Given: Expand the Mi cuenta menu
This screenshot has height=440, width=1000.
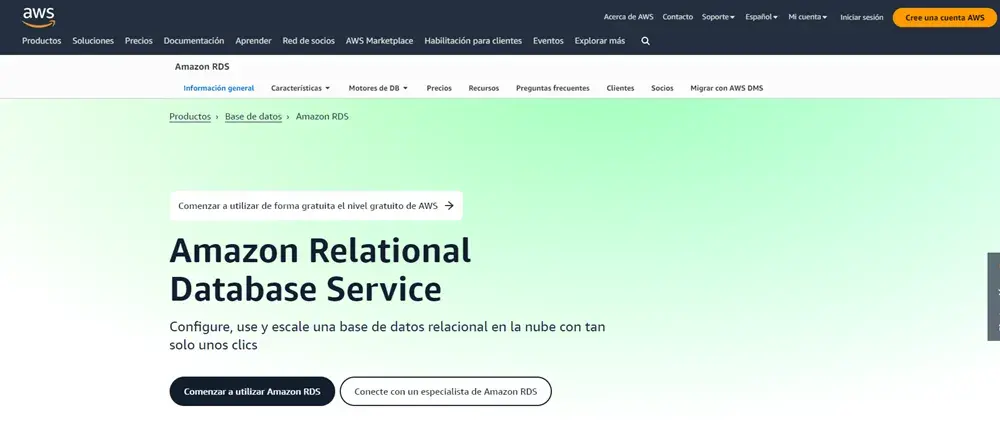Looking at the screenshot, I should click(x=807, y=17).
